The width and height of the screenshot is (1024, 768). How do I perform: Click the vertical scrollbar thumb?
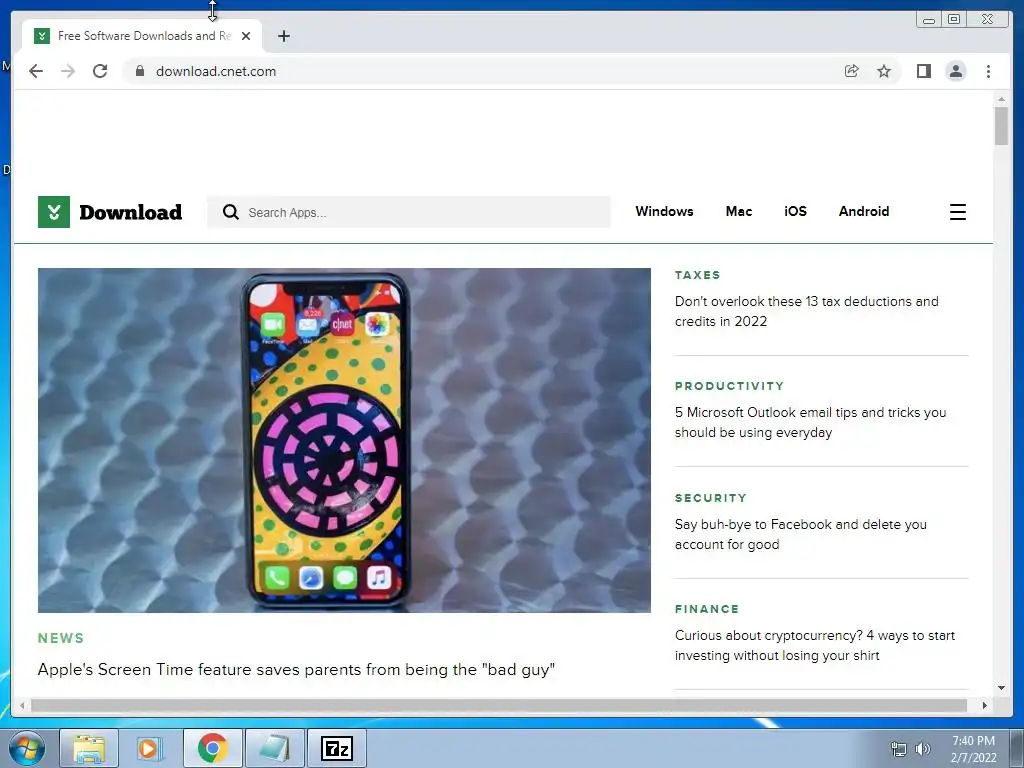pyautogui.click(x=1001, y=125)
